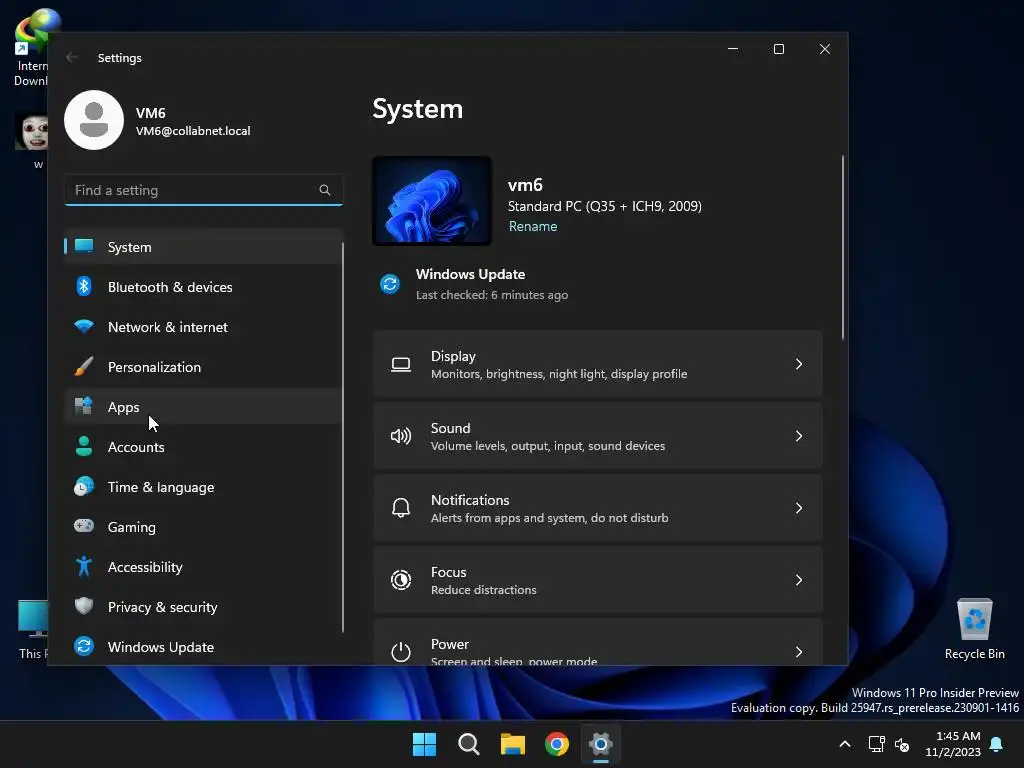1024x768 pixels.
Task: Click the Display laptop icon
Action: click(x=401, y=364)
